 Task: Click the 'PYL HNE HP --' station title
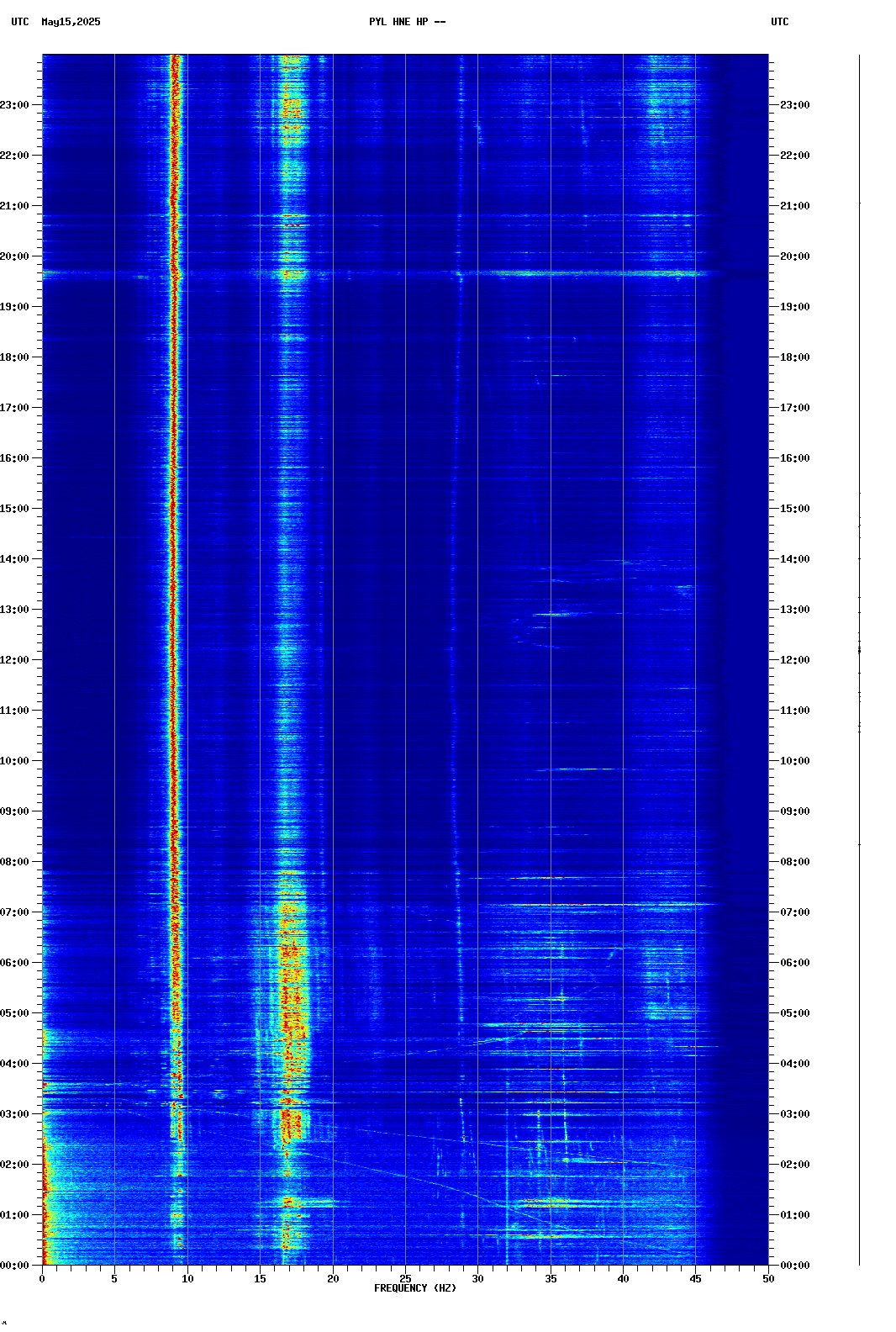(x=408, y=22)
